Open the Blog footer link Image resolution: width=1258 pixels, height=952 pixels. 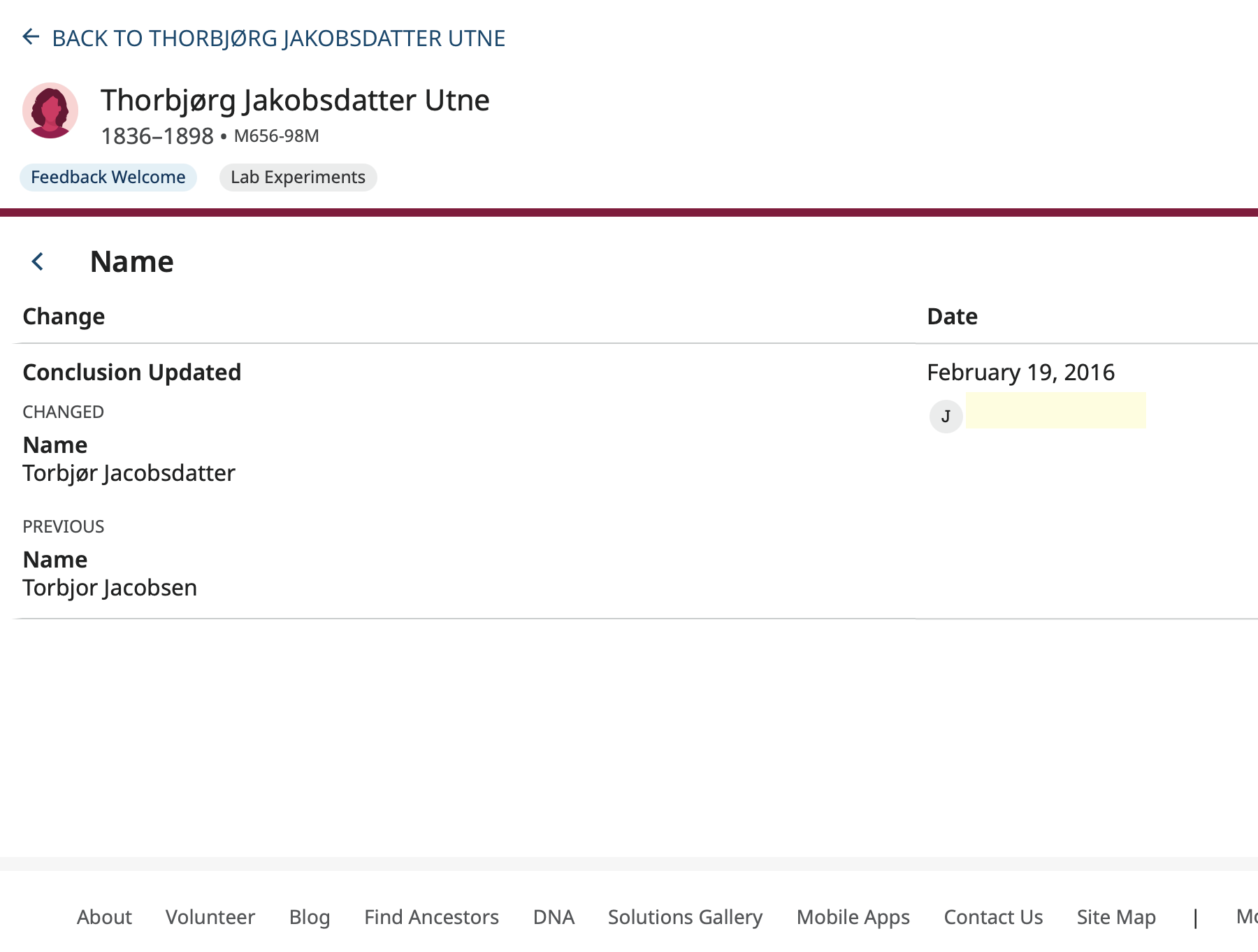tap(310, 917)
